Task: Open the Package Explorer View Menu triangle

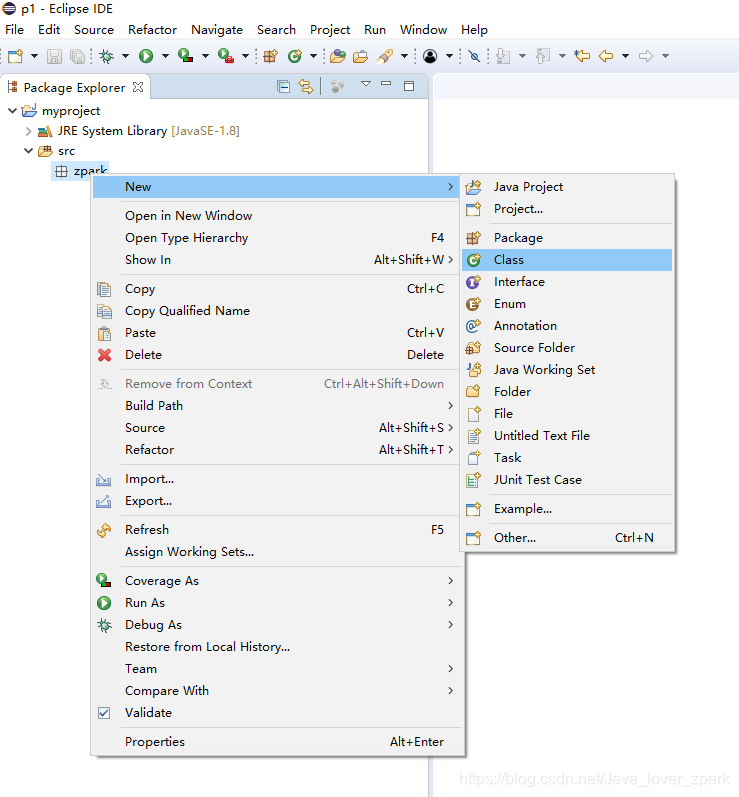Action: pyautogui.click(x=366, y=84)
